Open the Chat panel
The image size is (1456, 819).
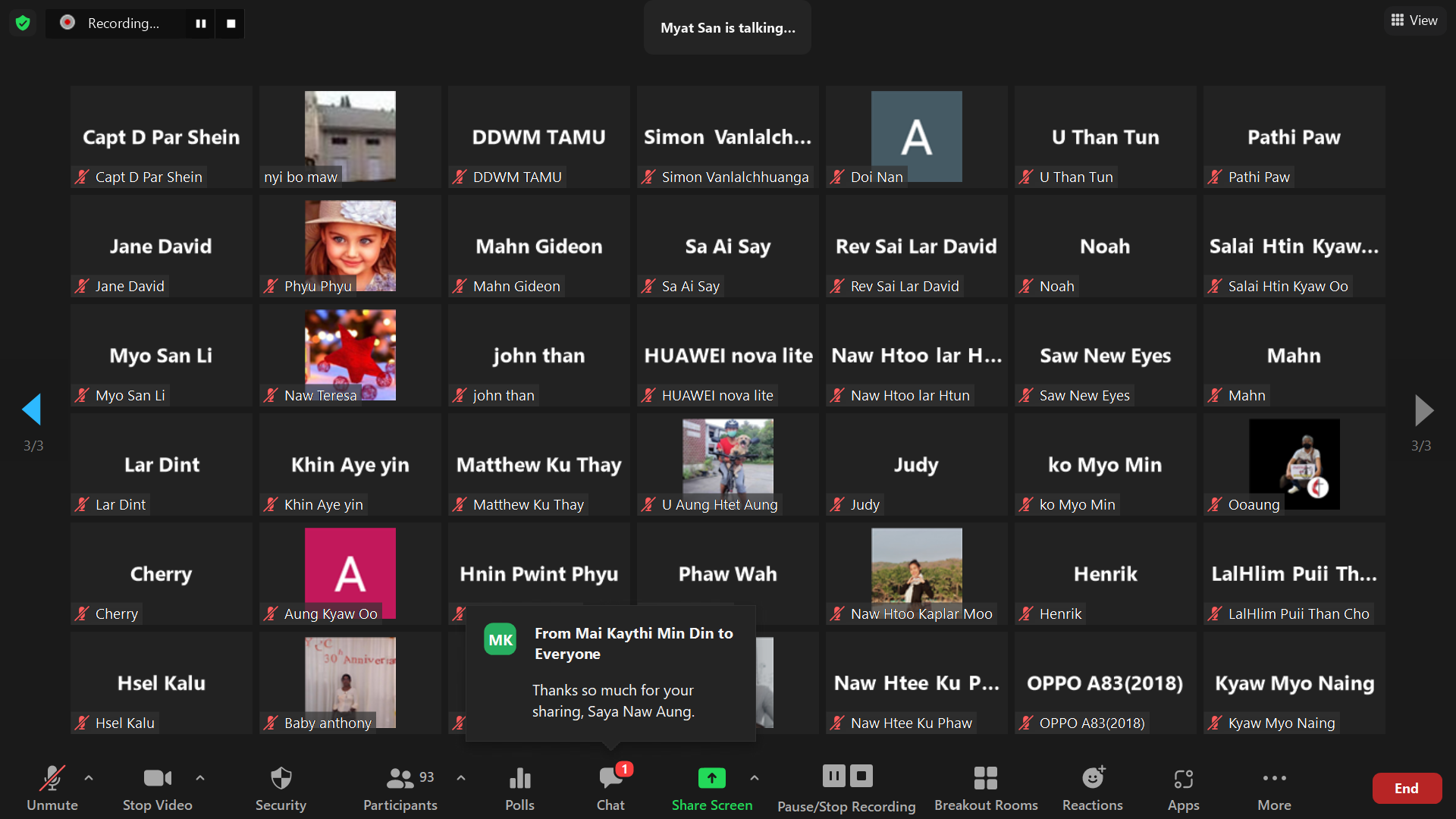[610, 779]
